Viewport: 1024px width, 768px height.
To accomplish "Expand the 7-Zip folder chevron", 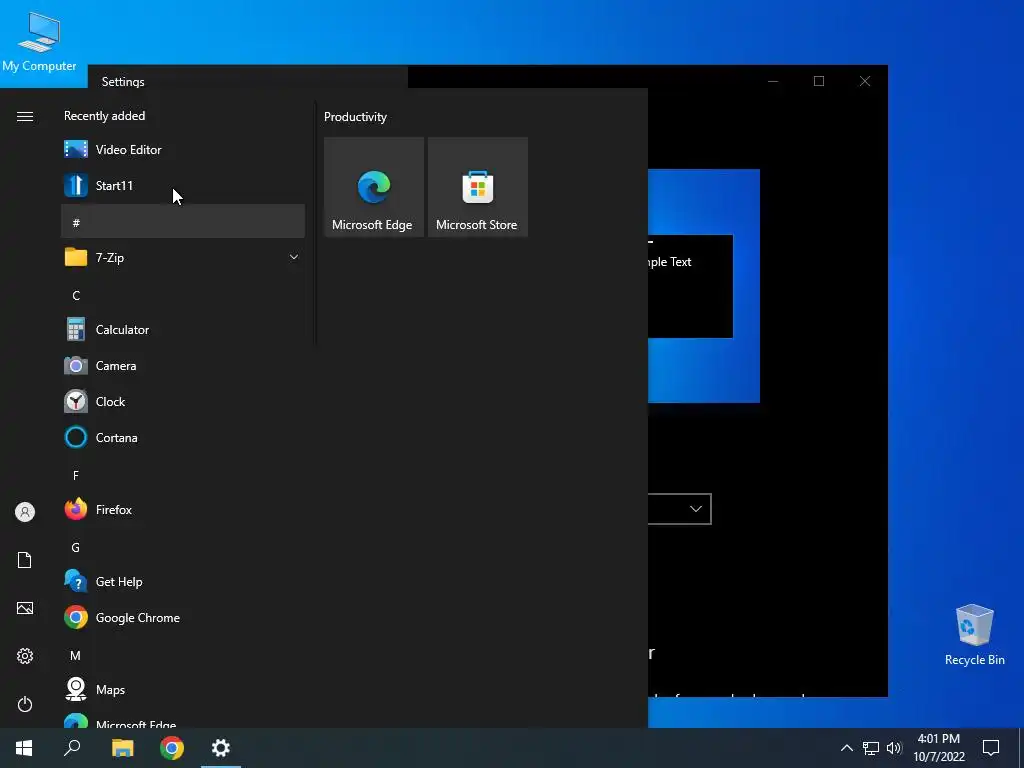I will tap(294, 257).
